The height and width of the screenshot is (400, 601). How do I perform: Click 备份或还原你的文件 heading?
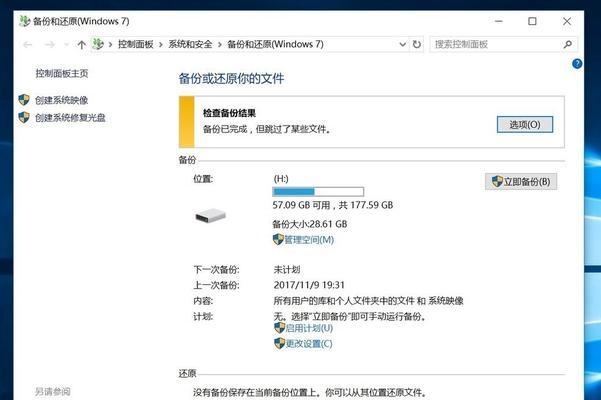pyautogui.click(x=231, y=79)
